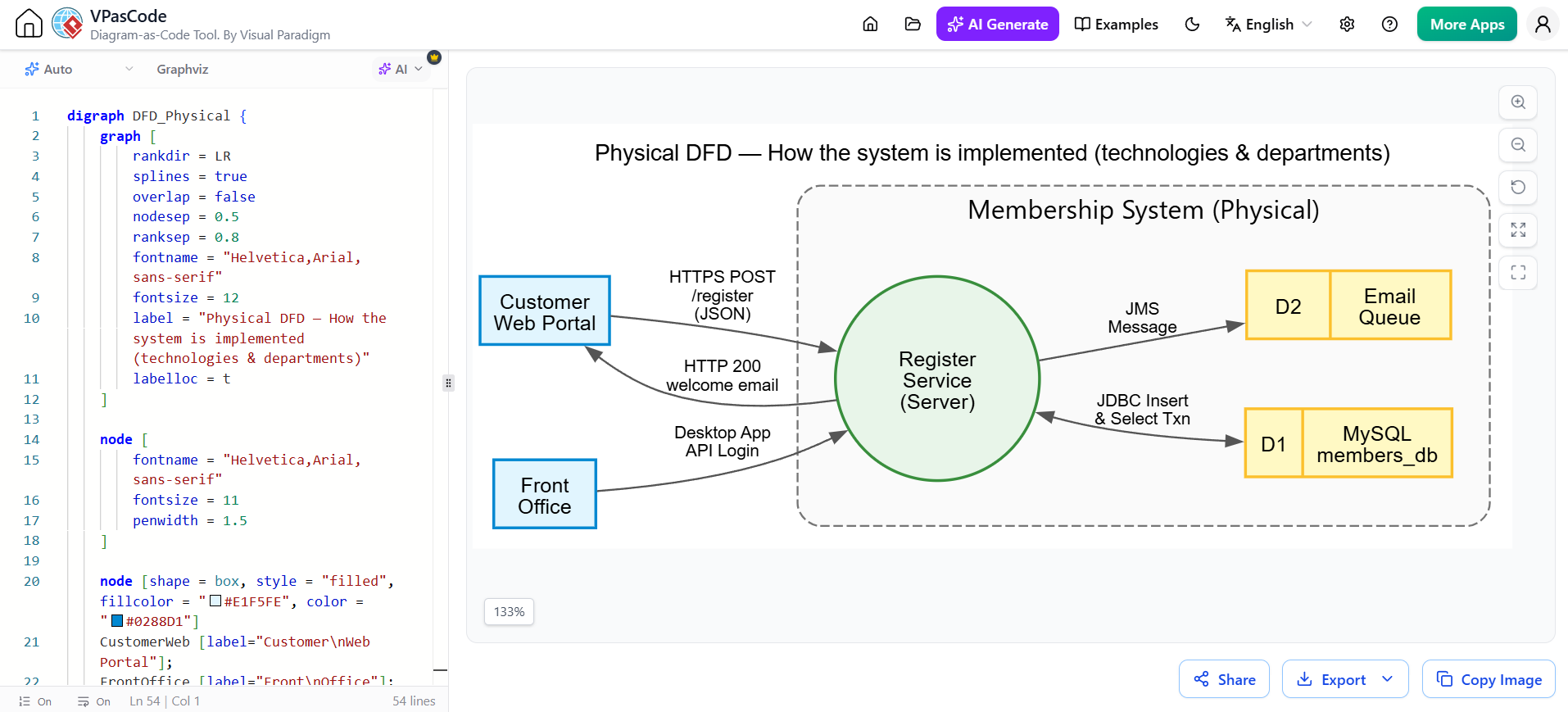Click the panel splitter drag handle
This screenshot has height=712, width=1568.
tap(448, 383)
